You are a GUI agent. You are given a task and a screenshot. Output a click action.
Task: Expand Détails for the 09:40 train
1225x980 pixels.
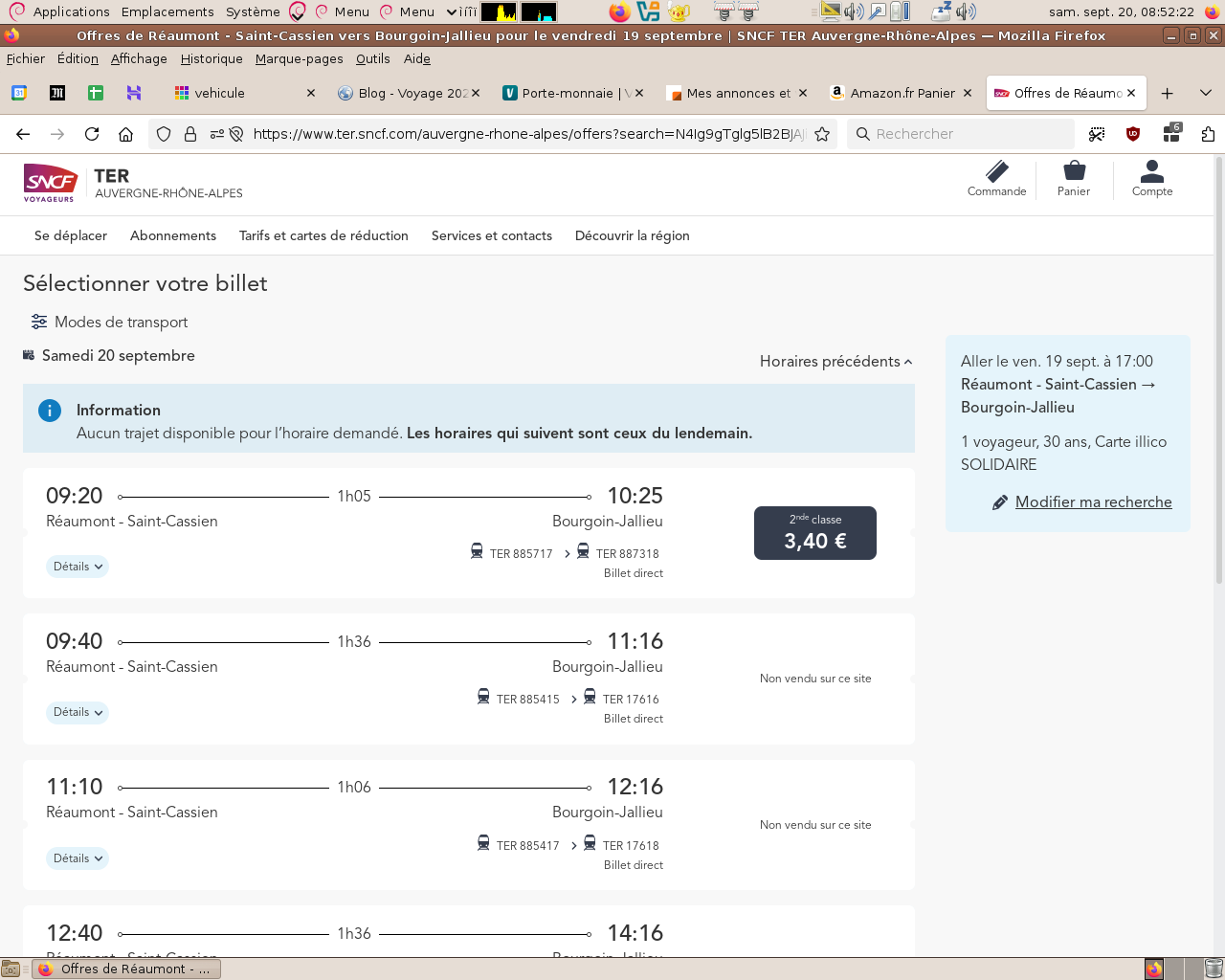(x=78, y=713)
